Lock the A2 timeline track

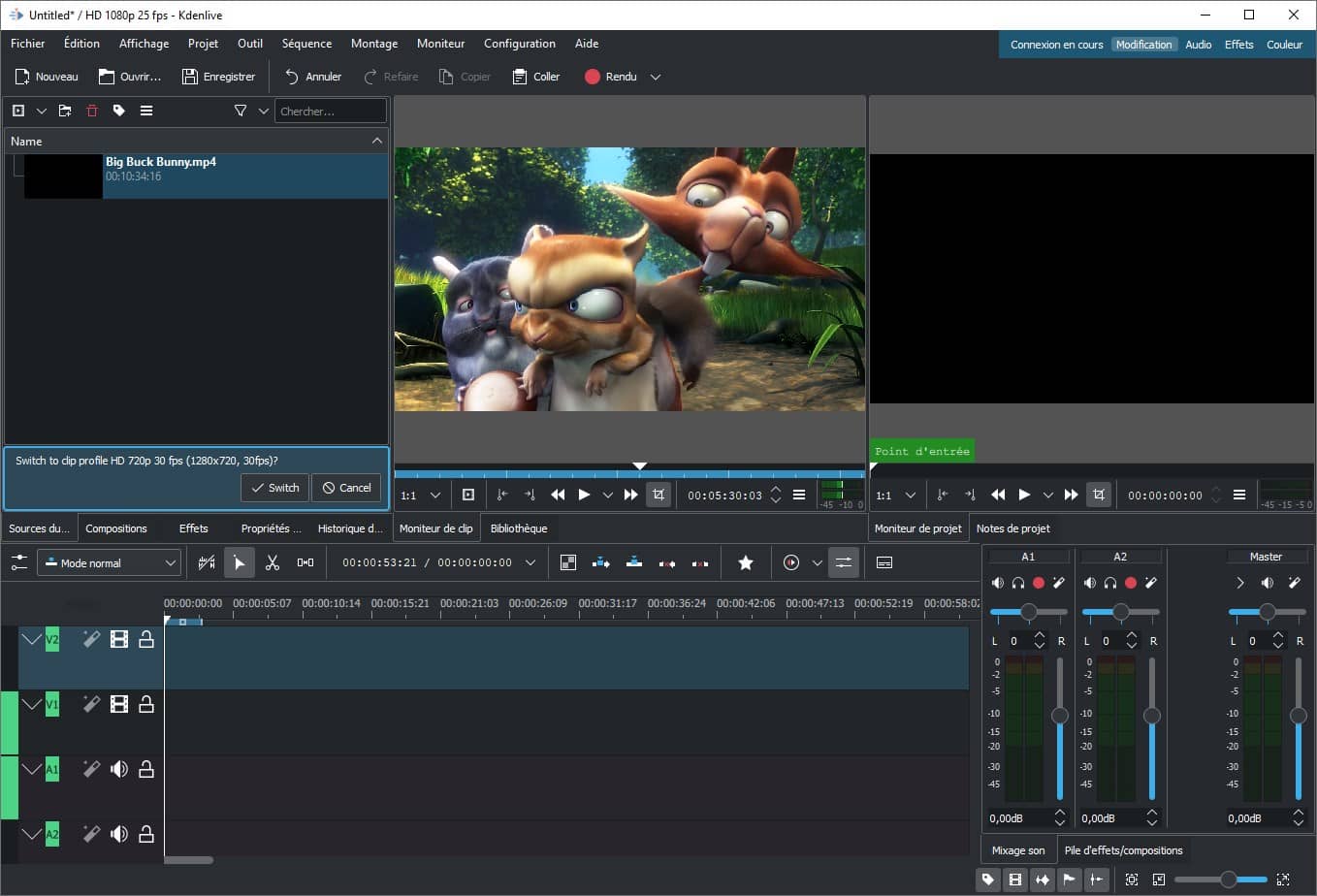(x=146, y=834)
